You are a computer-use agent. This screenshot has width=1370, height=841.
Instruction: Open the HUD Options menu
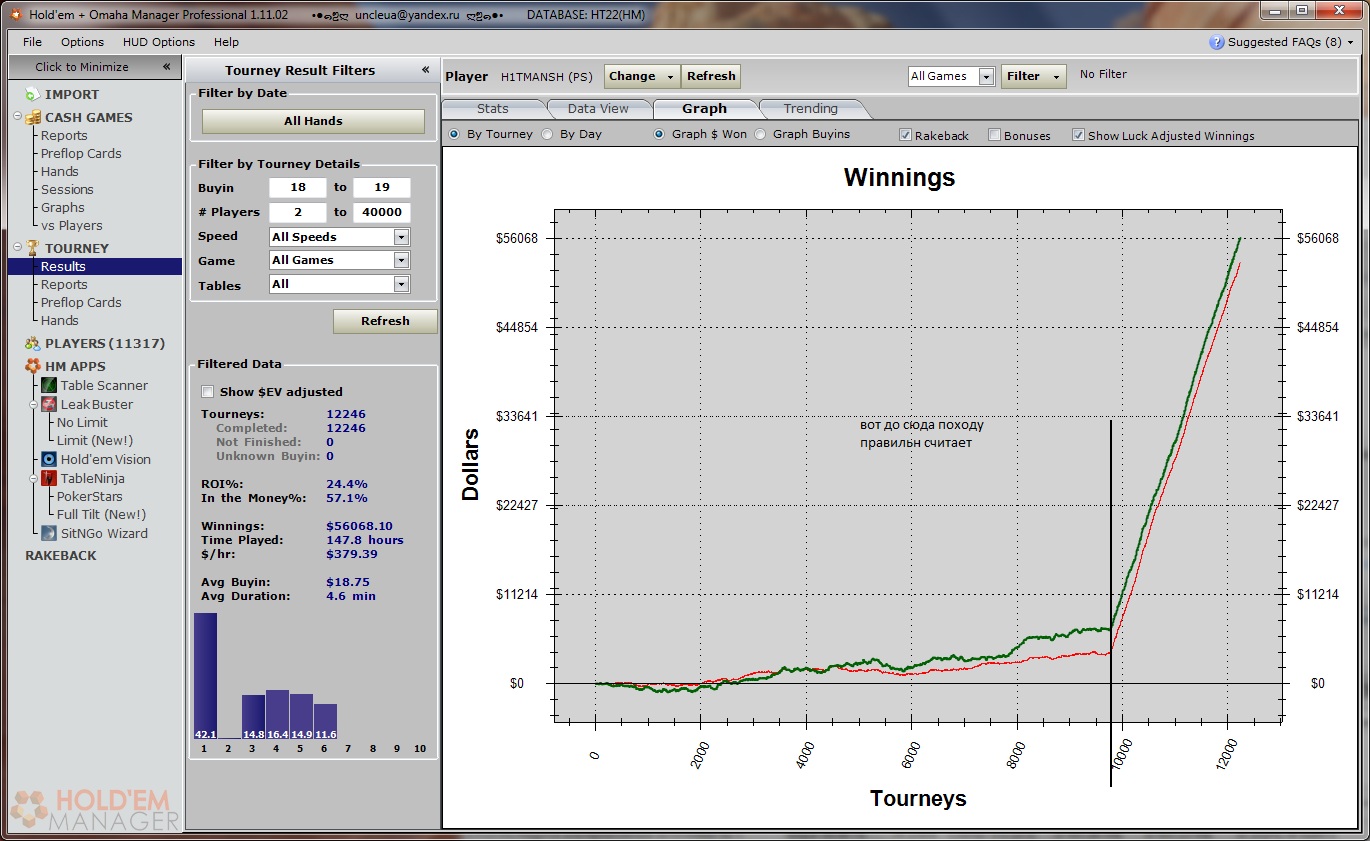click(x=159, y=42)
